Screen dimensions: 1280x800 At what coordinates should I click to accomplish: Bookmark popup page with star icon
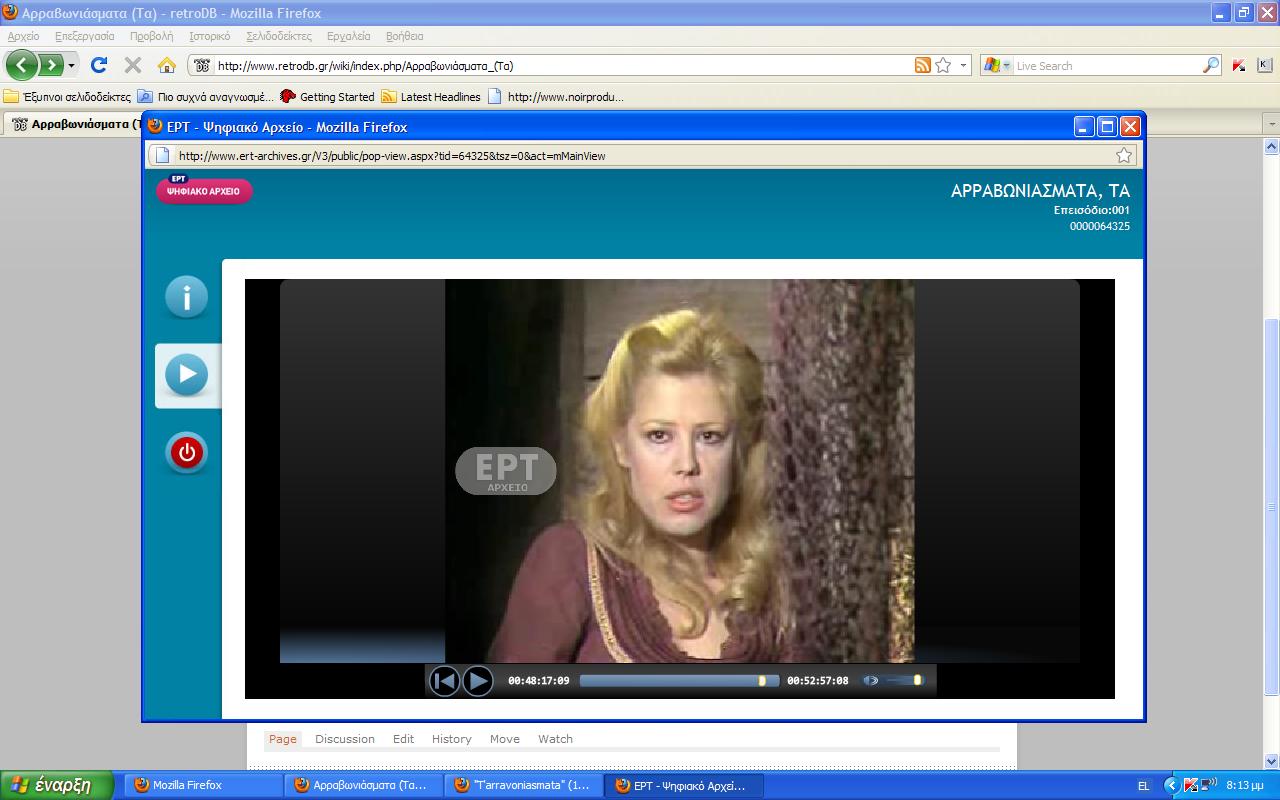tap(1124, 155)
